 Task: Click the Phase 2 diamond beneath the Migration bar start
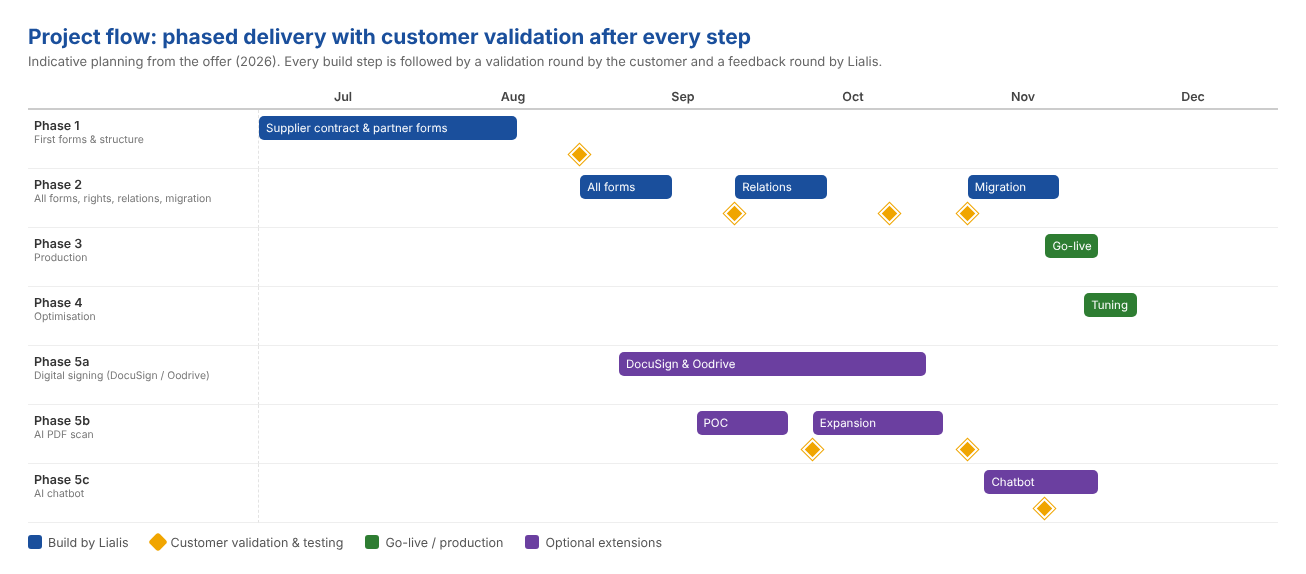coord(966,213)
